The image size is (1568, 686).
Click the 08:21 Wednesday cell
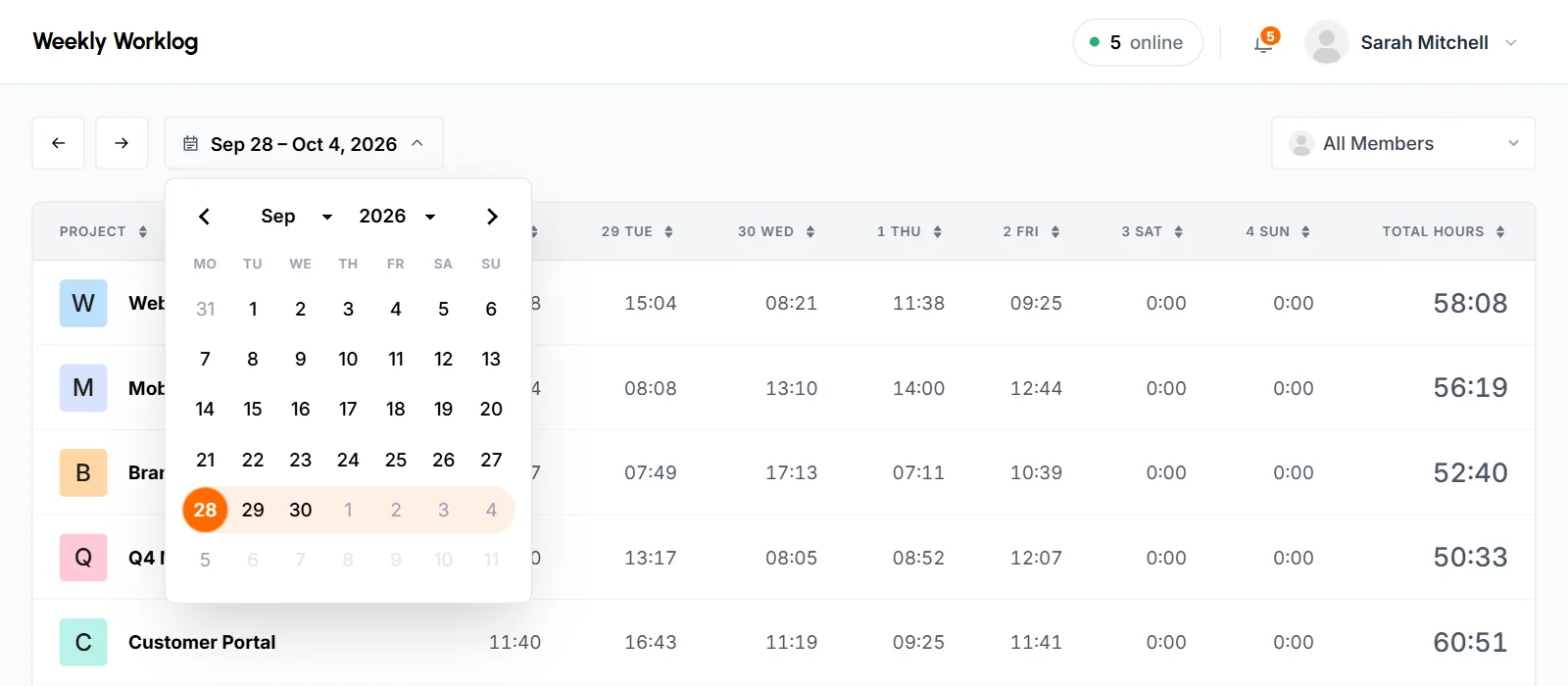click(791, 303)
